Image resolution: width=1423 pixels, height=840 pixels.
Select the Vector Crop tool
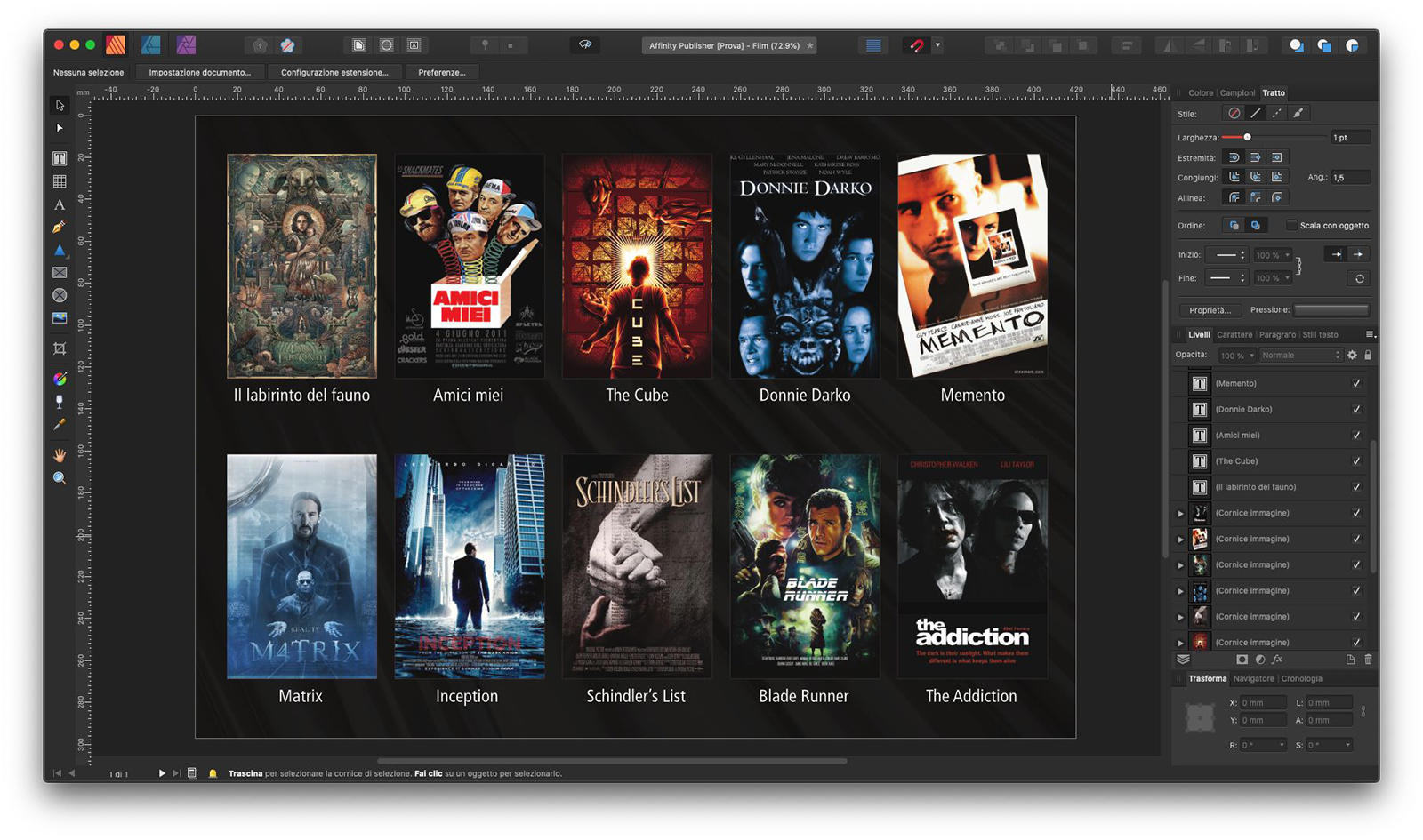point(60,348)
